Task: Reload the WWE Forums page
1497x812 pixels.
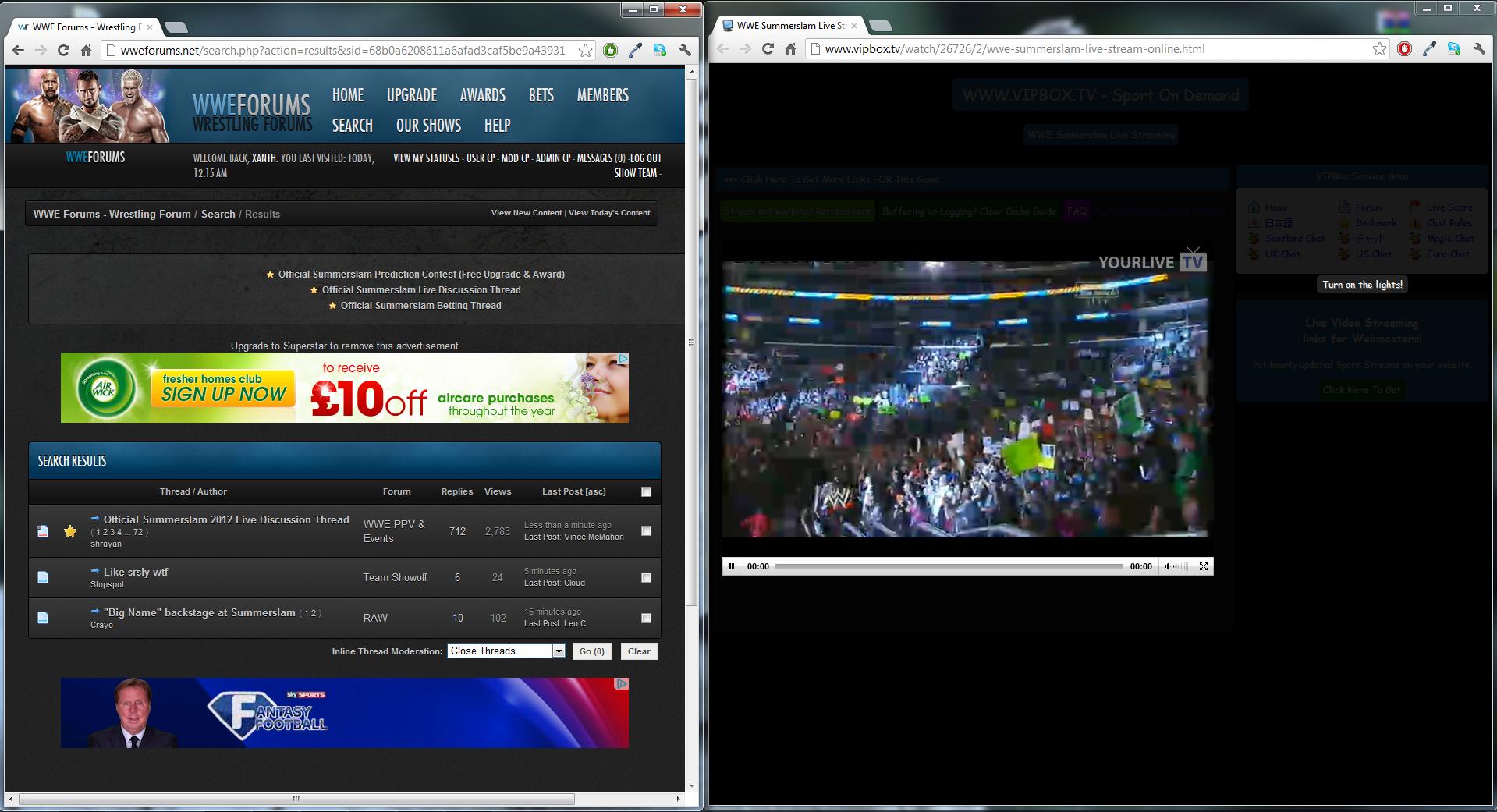Action: coord(64,50)
